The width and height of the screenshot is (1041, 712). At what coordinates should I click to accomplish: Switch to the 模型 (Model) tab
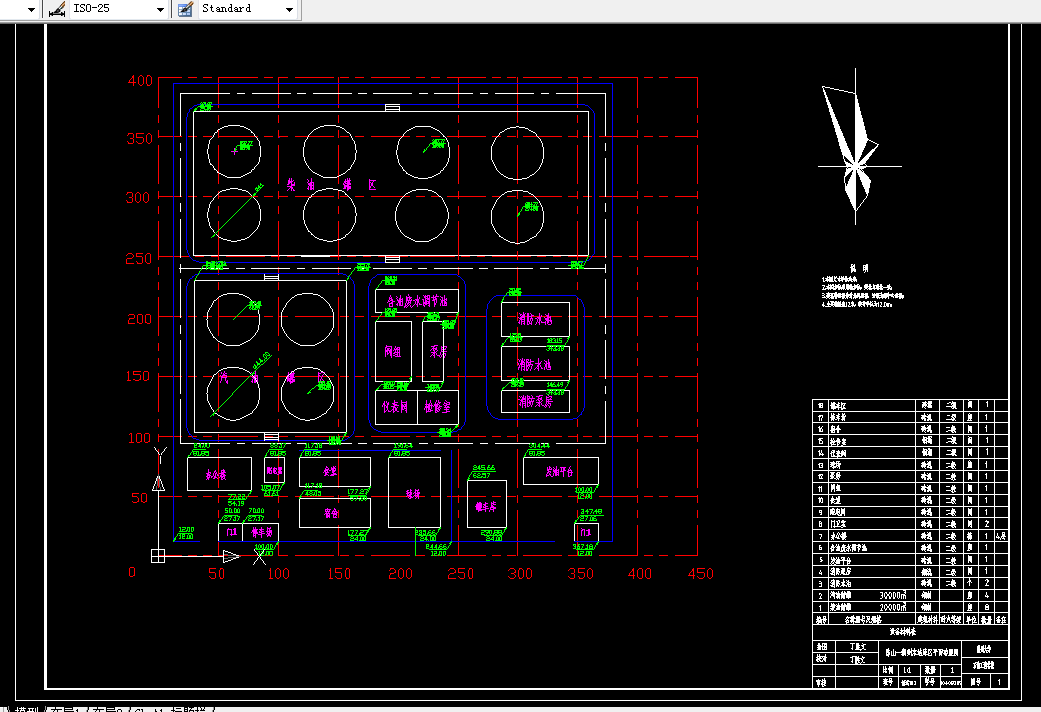[27, 709]
